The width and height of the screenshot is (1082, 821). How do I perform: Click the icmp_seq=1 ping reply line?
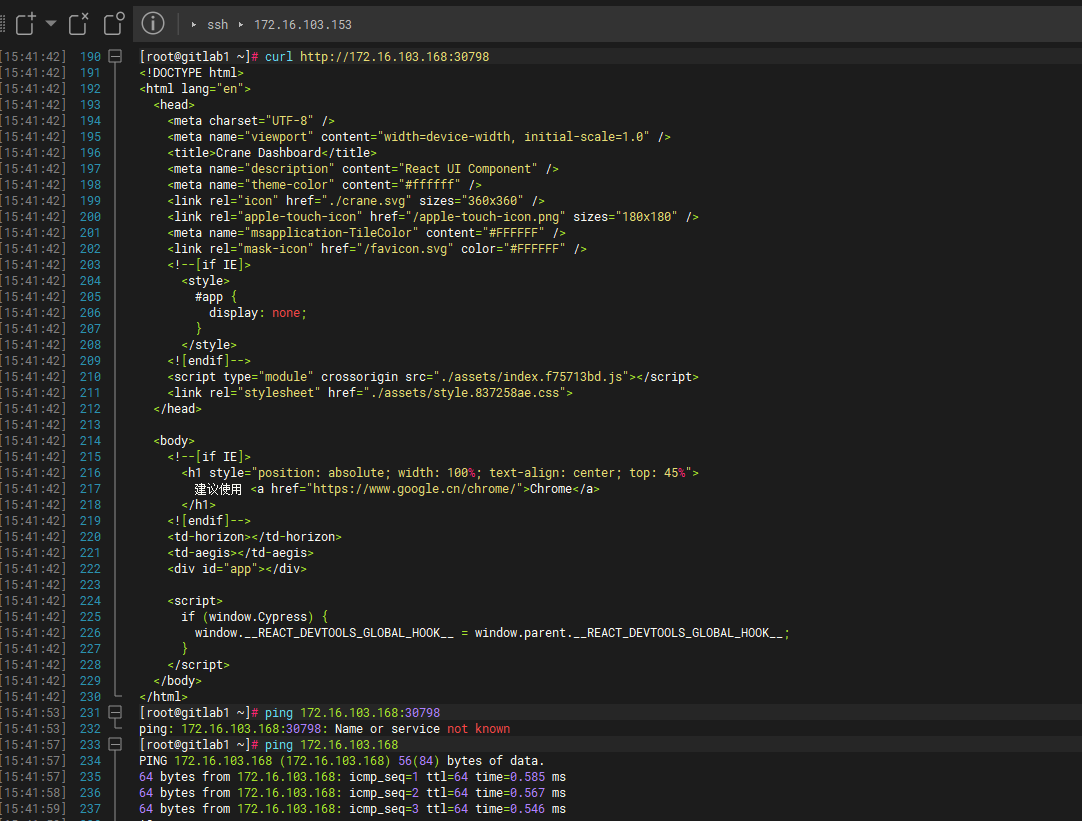[350, 776]
